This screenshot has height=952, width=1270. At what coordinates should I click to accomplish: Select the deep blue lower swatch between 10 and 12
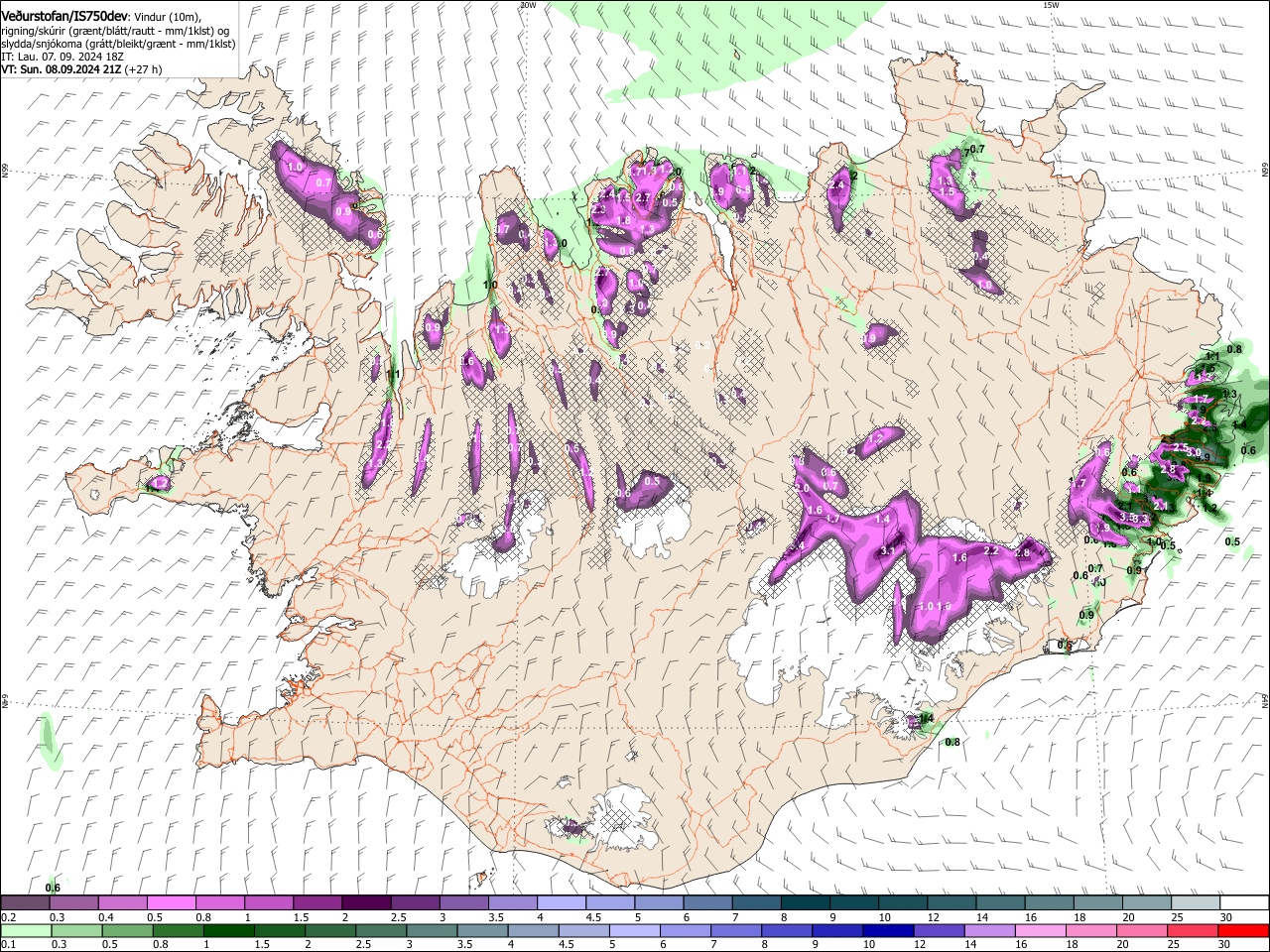point(888,930)
